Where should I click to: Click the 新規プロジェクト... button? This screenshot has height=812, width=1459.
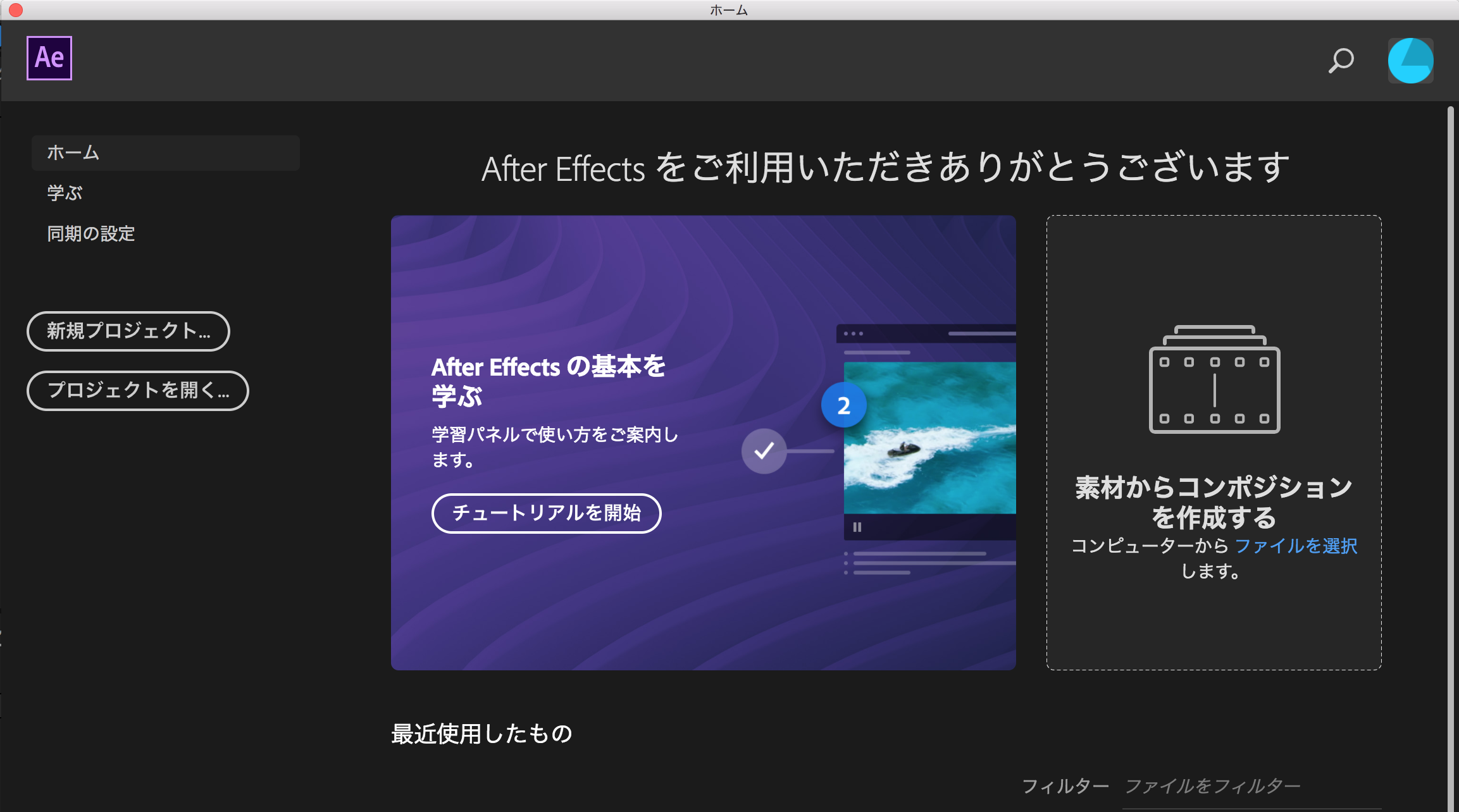(x=128, y=331)
